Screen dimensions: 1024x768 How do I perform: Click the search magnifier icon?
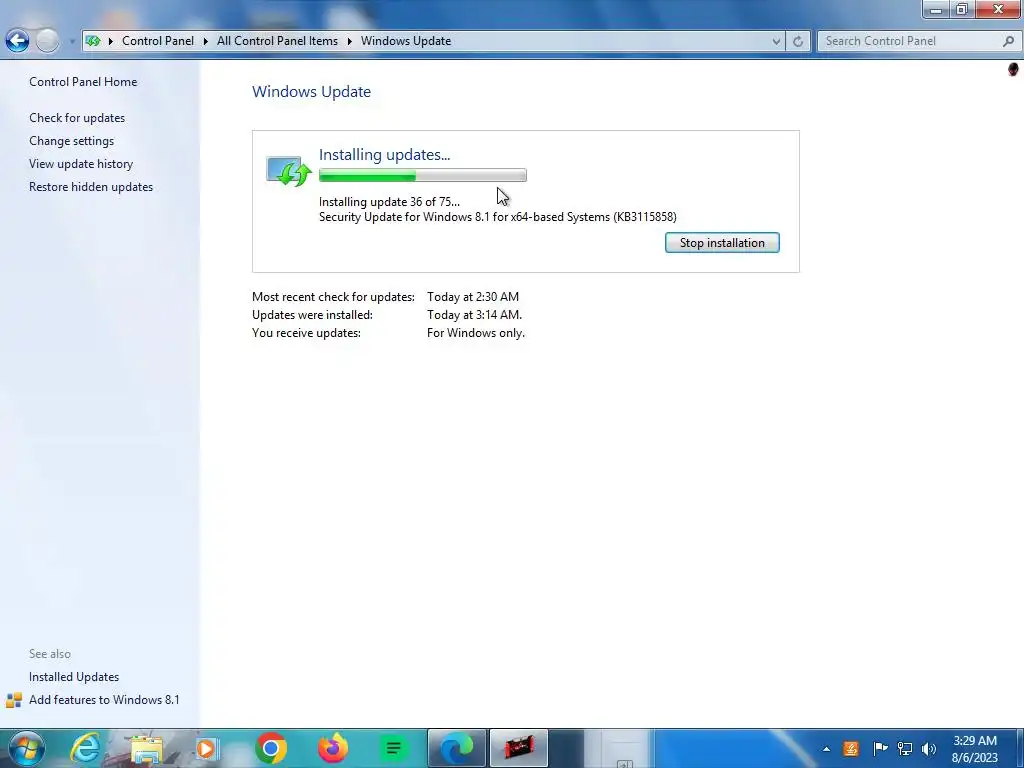point(1008,41)
